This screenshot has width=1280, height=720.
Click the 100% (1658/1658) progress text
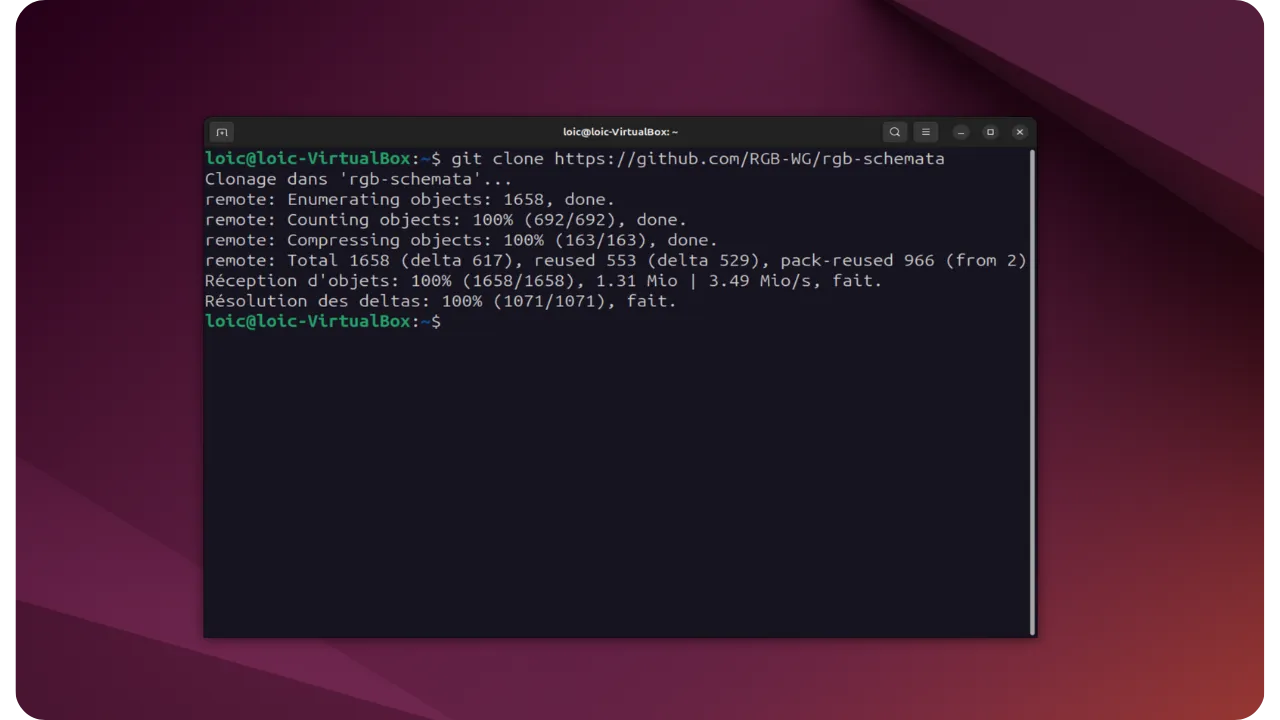[493, 280]
